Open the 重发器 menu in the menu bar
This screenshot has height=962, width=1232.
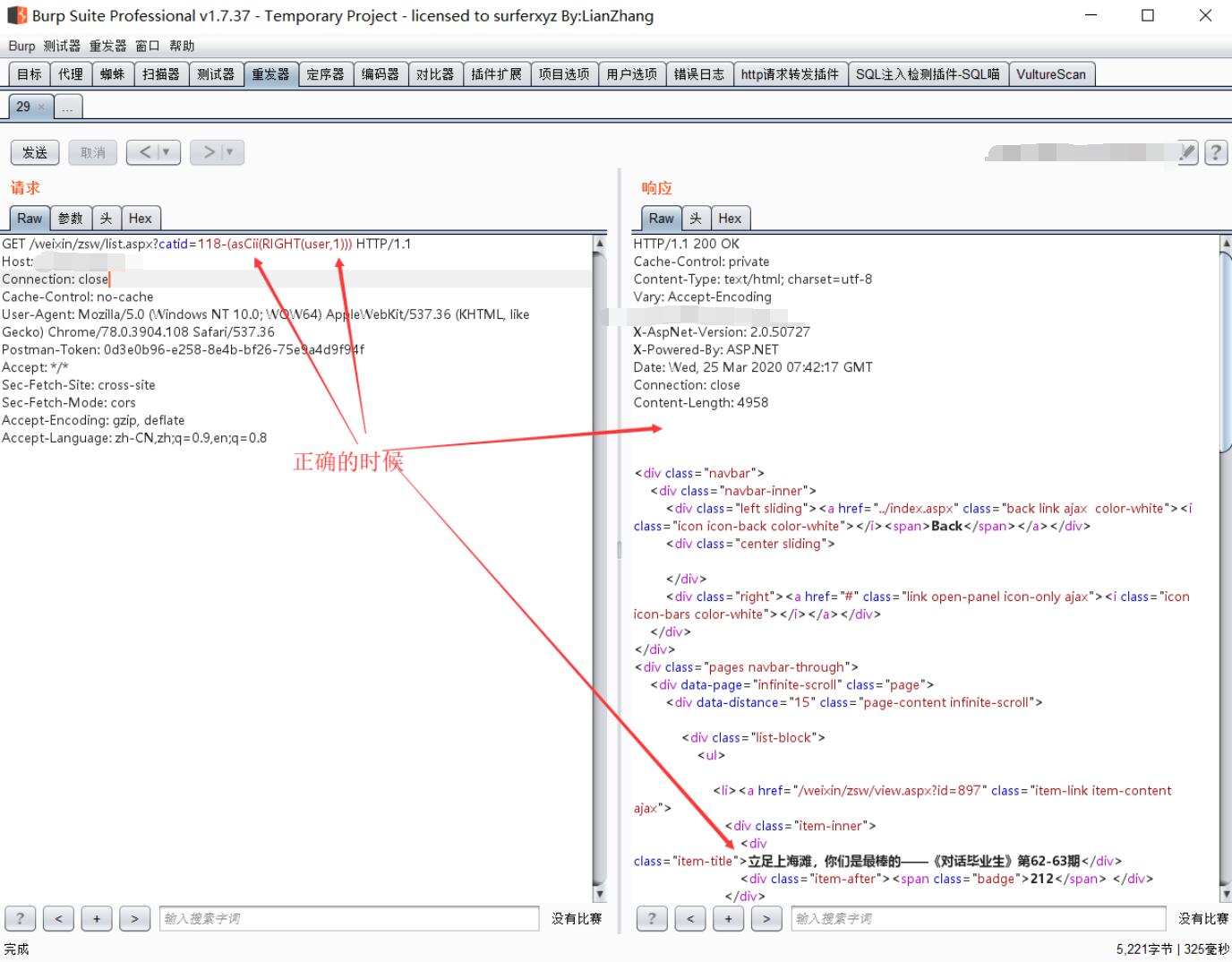tap(107, 46)
